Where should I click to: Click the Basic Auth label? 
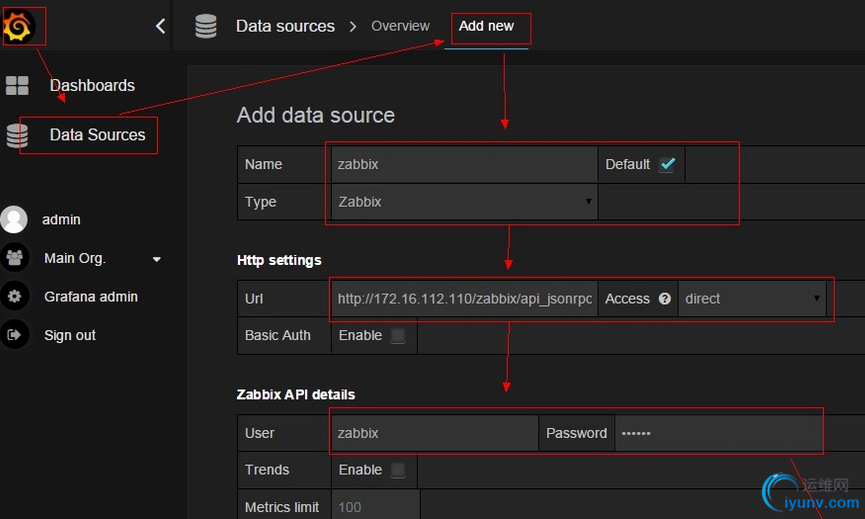(x=277, y=335)
